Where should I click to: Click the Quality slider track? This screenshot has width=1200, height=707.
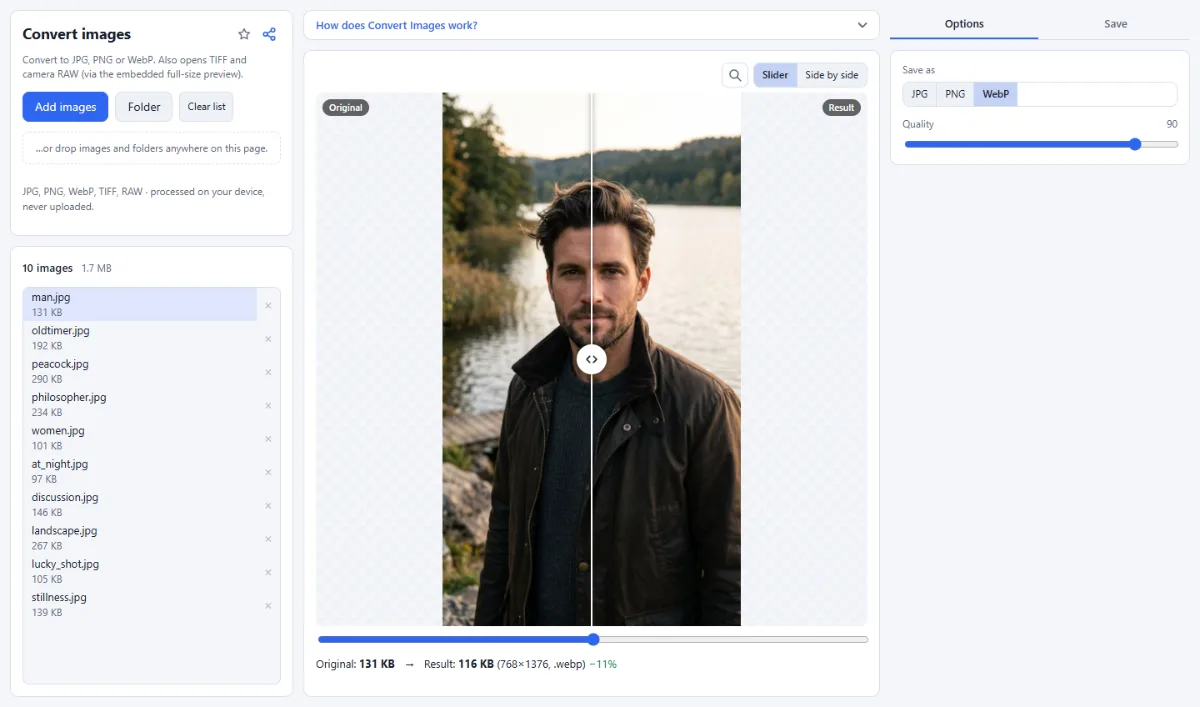(x=1040, y=144)
